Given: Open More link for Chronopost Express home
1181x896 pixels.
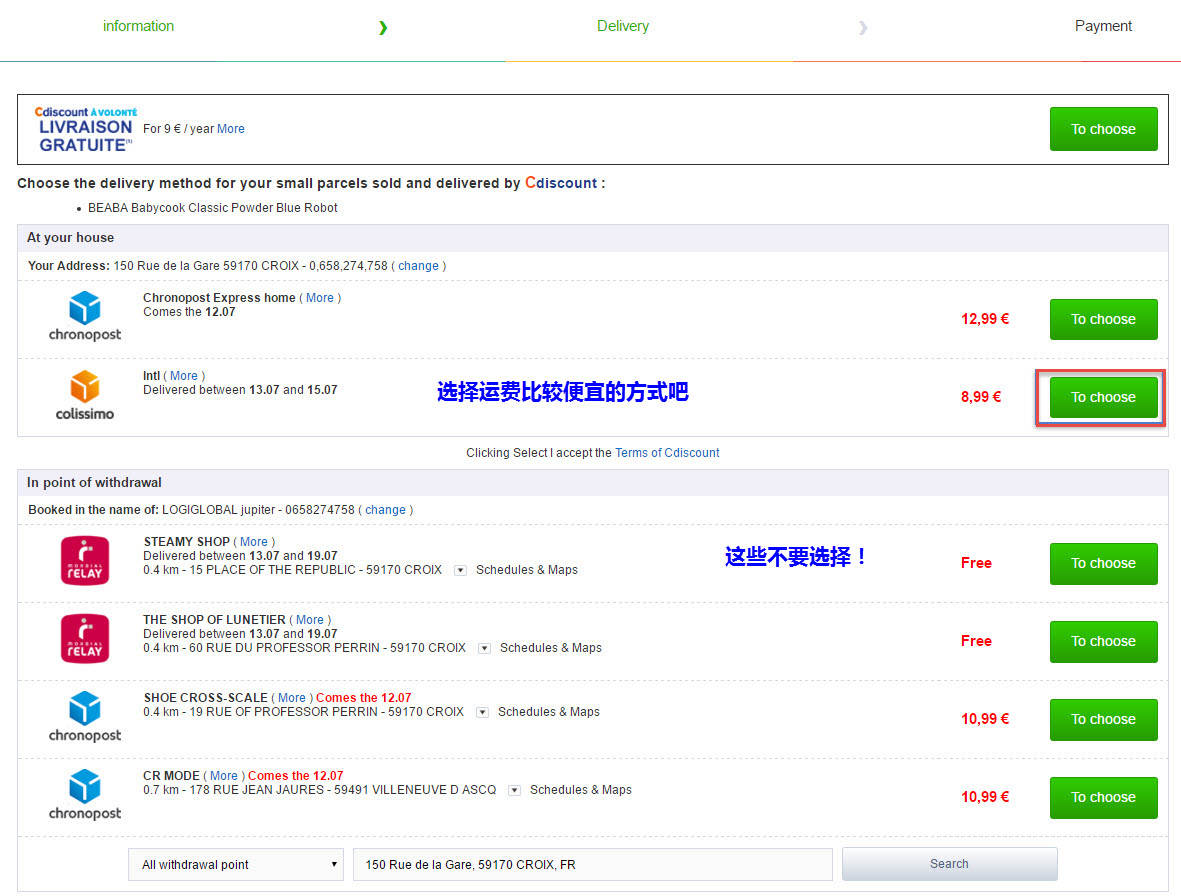Looking at the screenshot, I should point(319,297).
